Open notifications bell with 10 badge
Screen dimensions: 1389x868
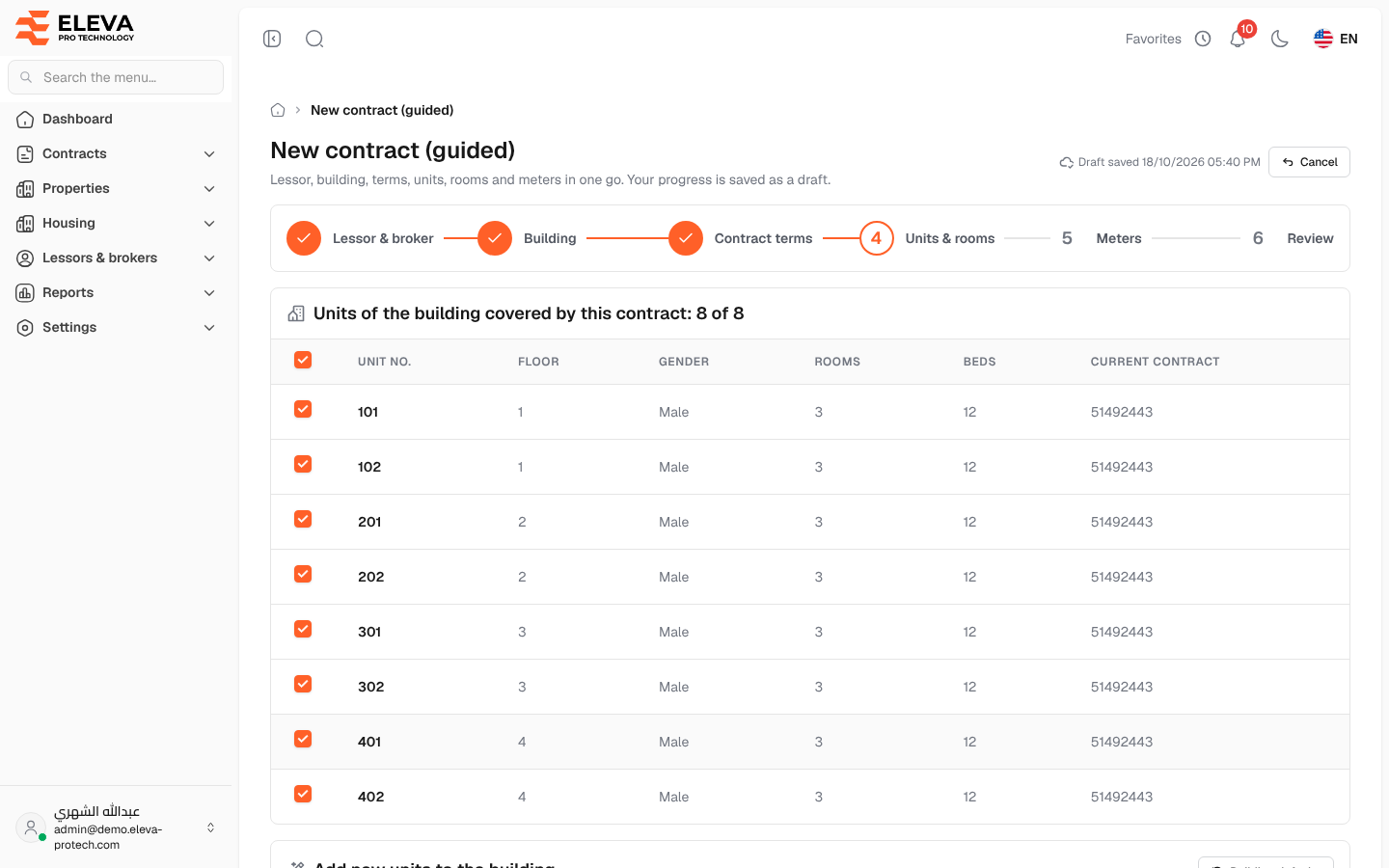1238,39
